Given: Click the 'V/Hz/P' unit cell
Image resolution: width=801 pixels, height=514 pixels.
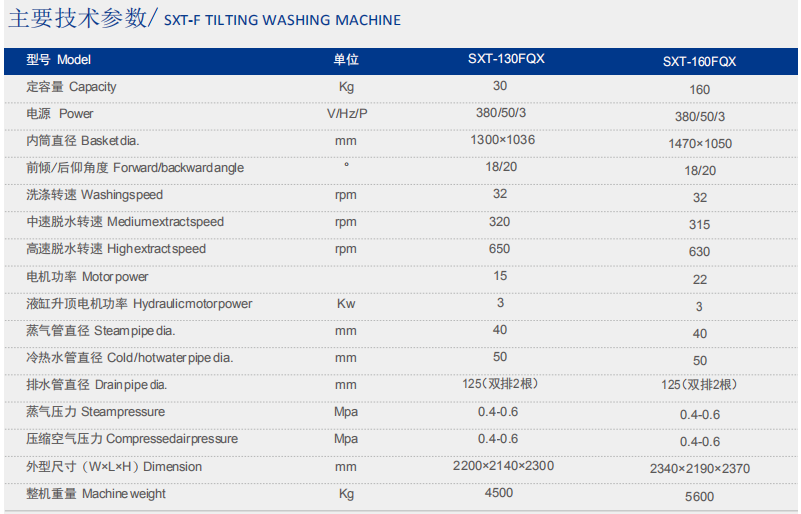Looking at the screenshot, I should [347, 113].
